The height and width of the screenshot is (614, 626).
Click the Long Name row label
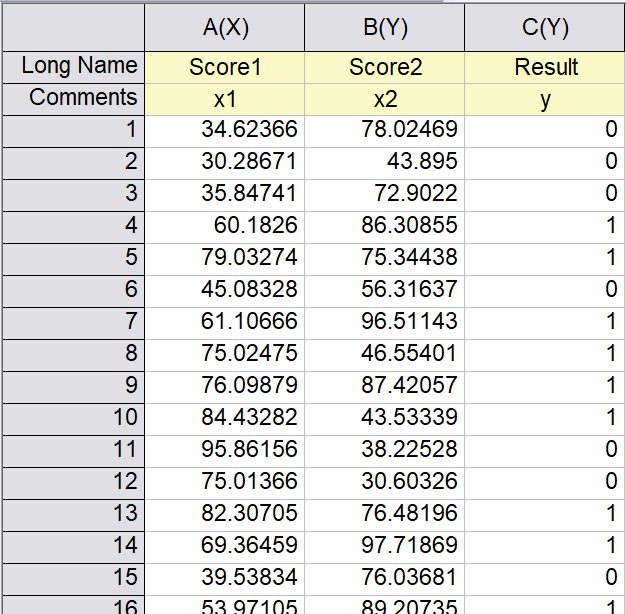pyautogui.click(x=73, y=67)
